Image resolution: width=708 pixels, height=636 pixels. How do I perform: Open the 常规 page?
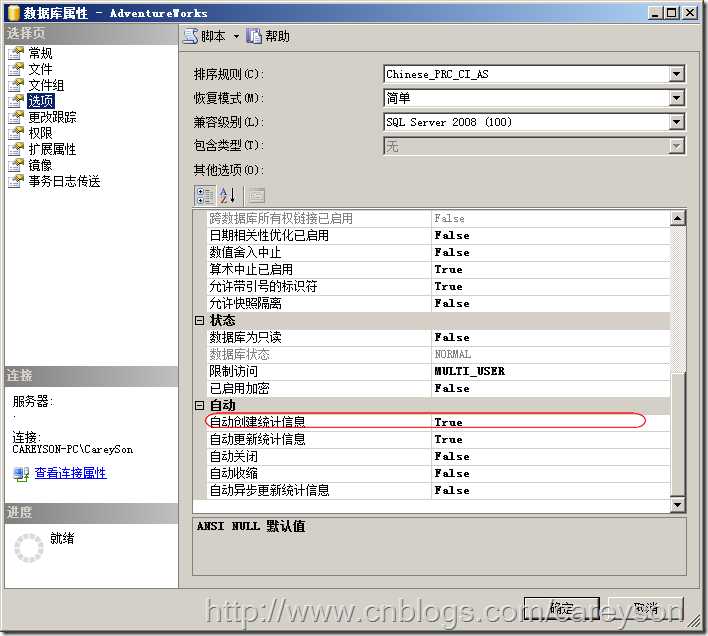click(40, 53)
